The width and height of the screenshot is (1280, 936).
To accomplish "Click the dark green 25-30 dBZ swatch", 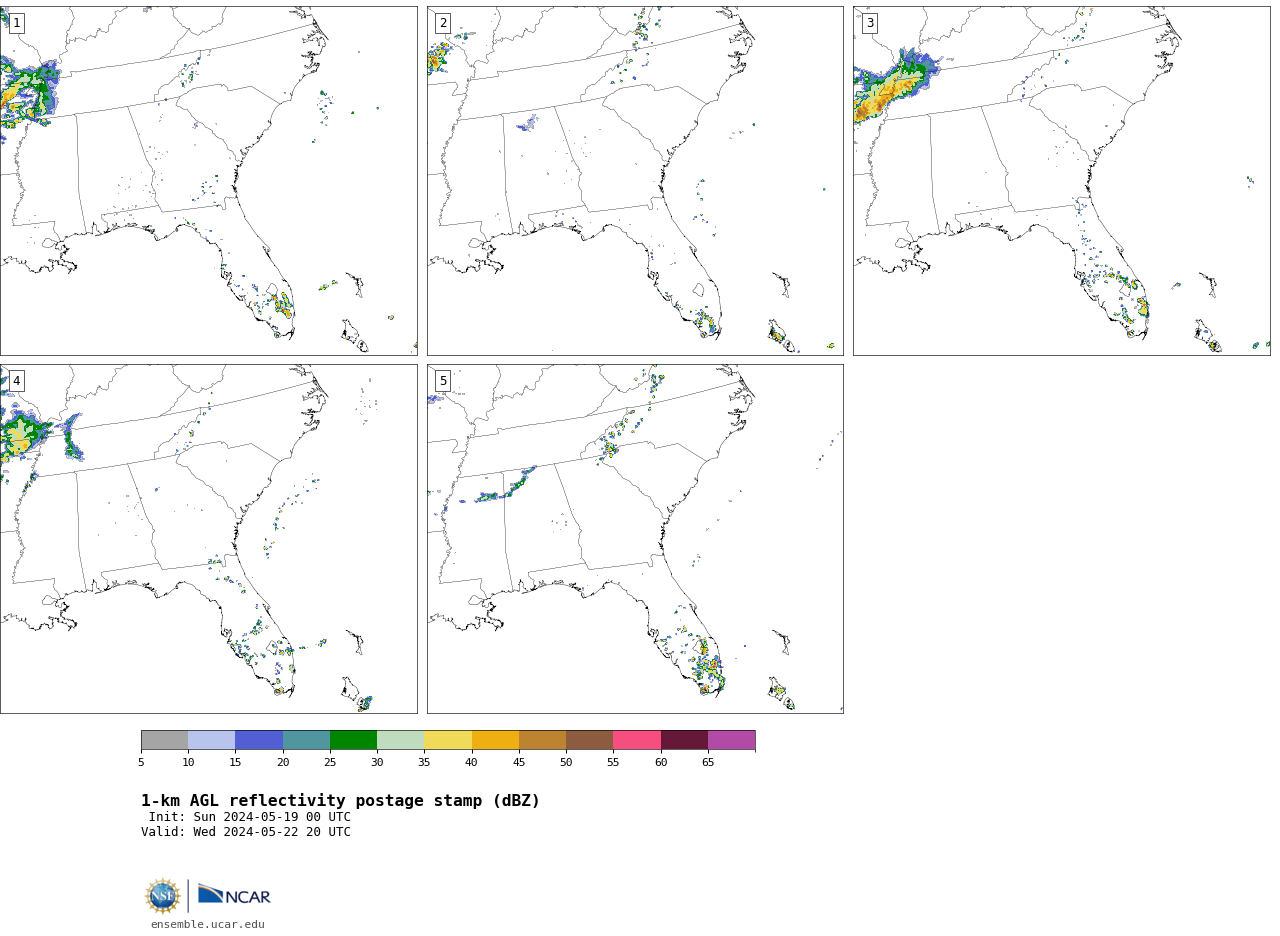I will coord(353,740).
